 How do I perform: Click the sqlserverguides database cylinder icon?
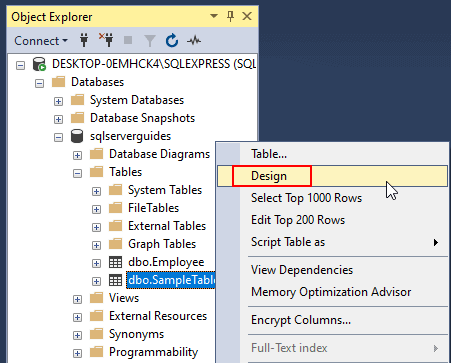tap(77, 136)
